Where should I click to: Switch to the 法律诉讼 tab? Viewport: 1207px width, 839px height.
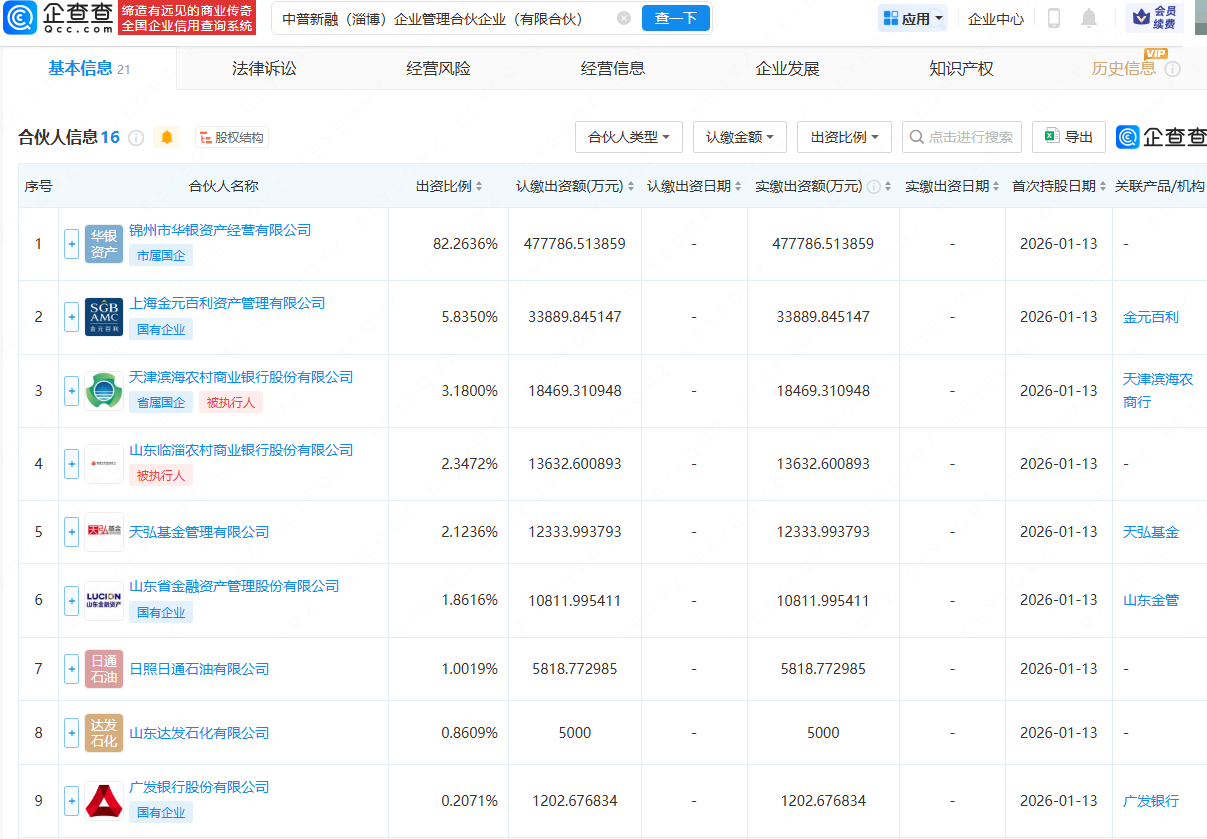(x=264, y=69)
